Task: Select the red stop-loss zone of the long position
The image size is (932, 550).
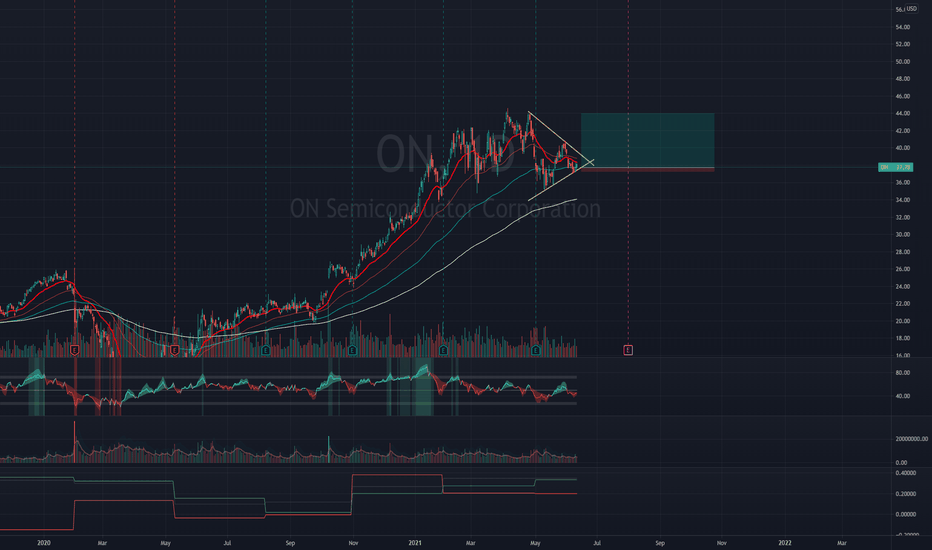Action: click(647, 169)
